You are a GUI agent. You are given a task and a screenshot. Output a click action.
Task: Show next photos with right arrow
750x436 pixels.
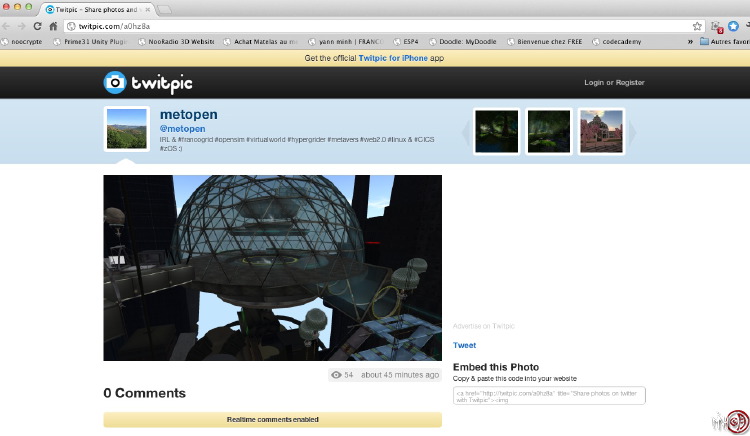pyautogui.click(x=632, y=132)
